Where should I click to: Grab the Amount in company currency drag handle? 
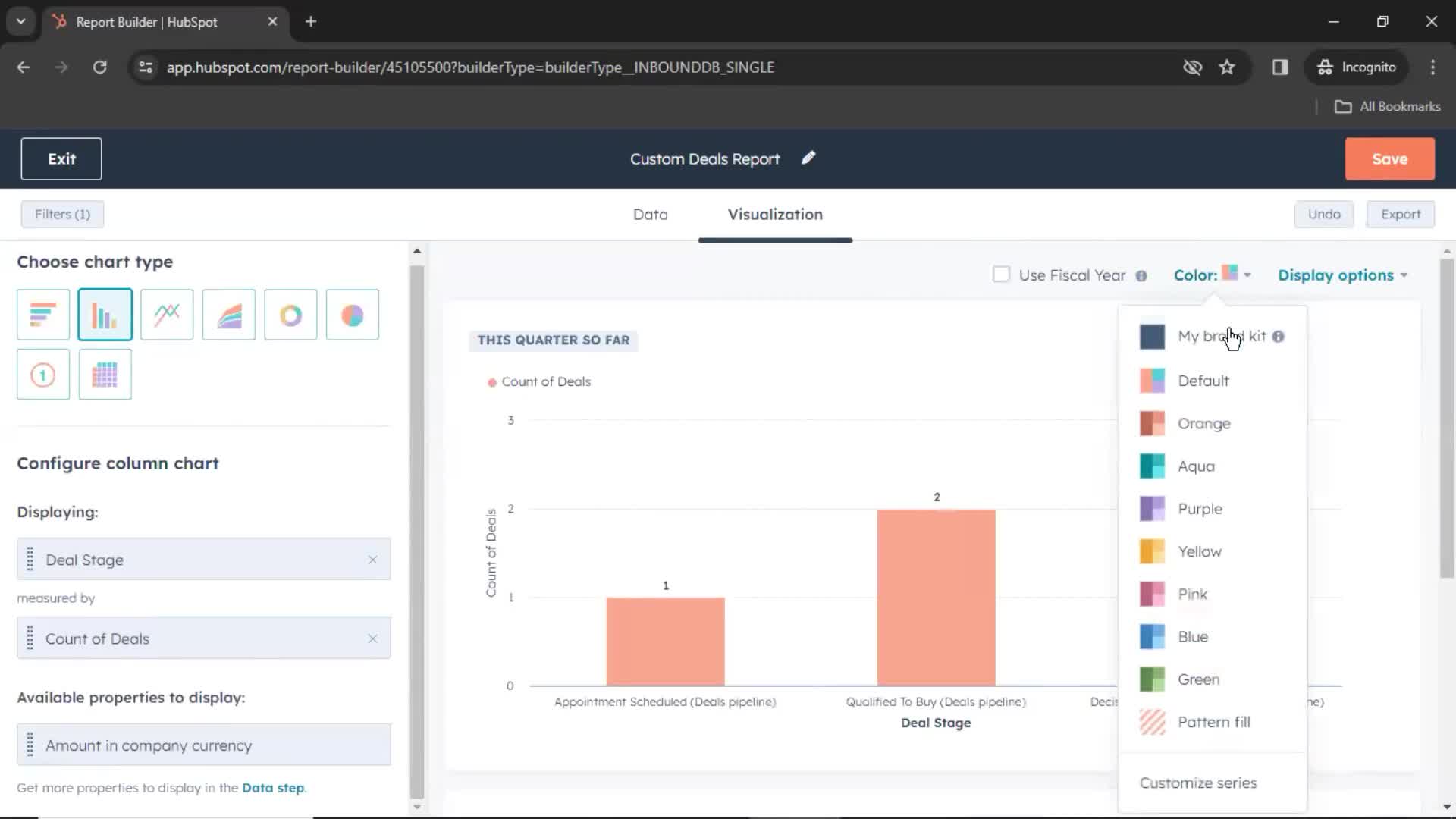point(30,745)
